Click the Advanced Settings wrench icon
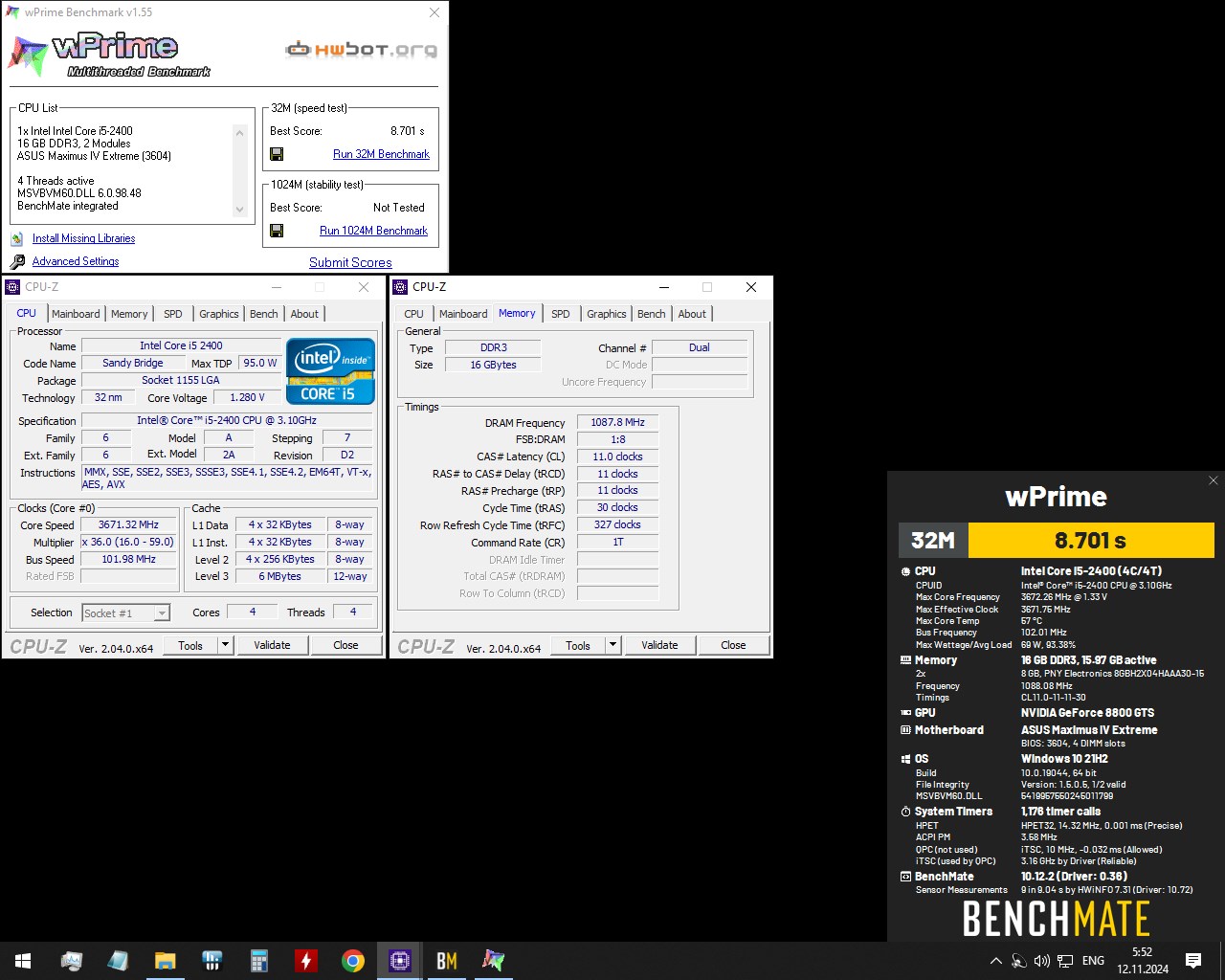The width and height of the screenshot is (1225, 980). point(17,261)
